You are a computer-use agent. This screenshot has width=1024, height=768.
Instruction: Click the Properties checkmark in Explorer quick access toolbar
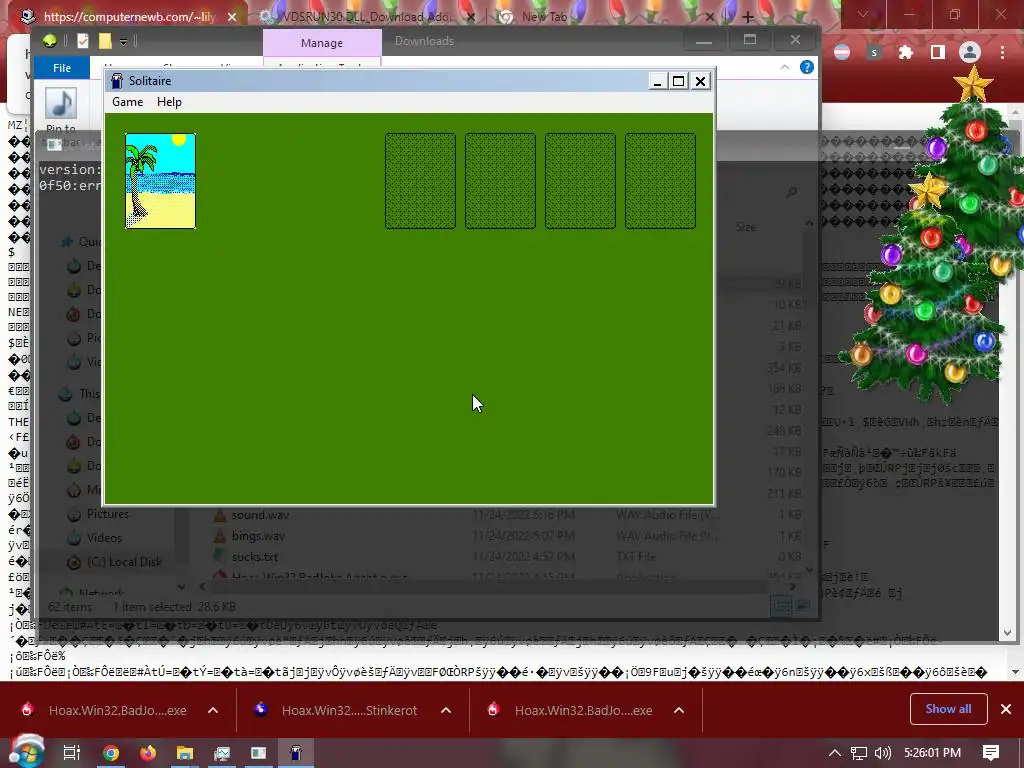coord(83,41)
